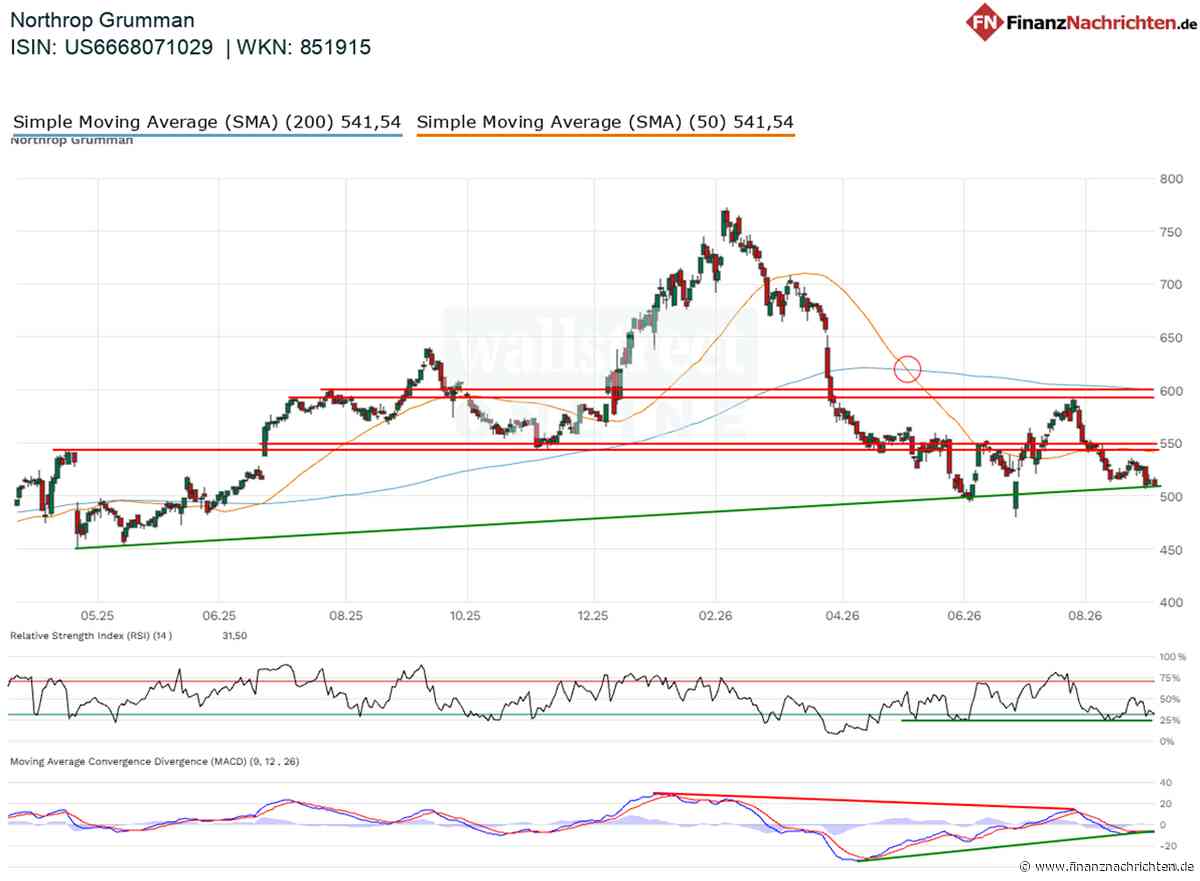Viewport: 1200px width, 881px height.
Task: Click the 06.26 date axis label
Action: 962,618
